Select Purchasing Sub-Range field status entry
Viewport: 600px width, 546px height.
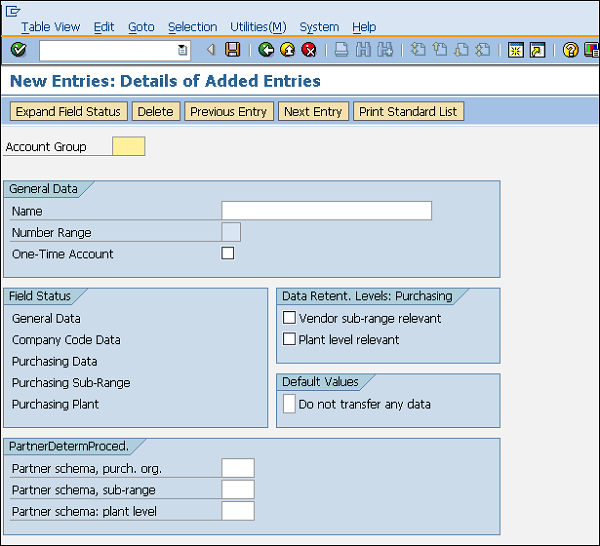click(x=71, y=383)
